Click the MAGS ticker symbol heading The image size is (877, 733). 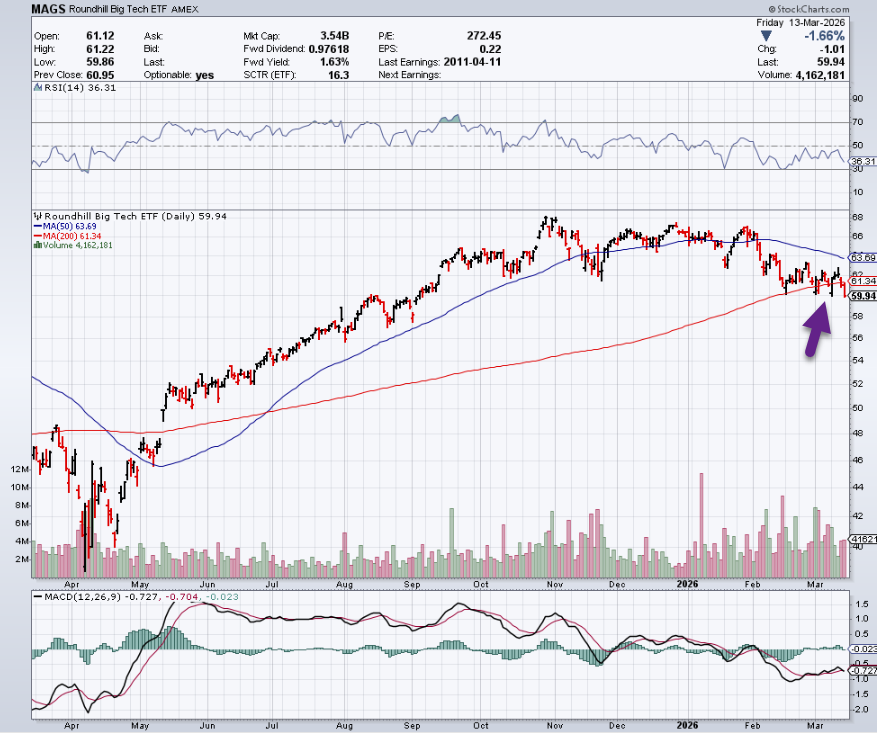pyautogui.click(x=49, y=9)
